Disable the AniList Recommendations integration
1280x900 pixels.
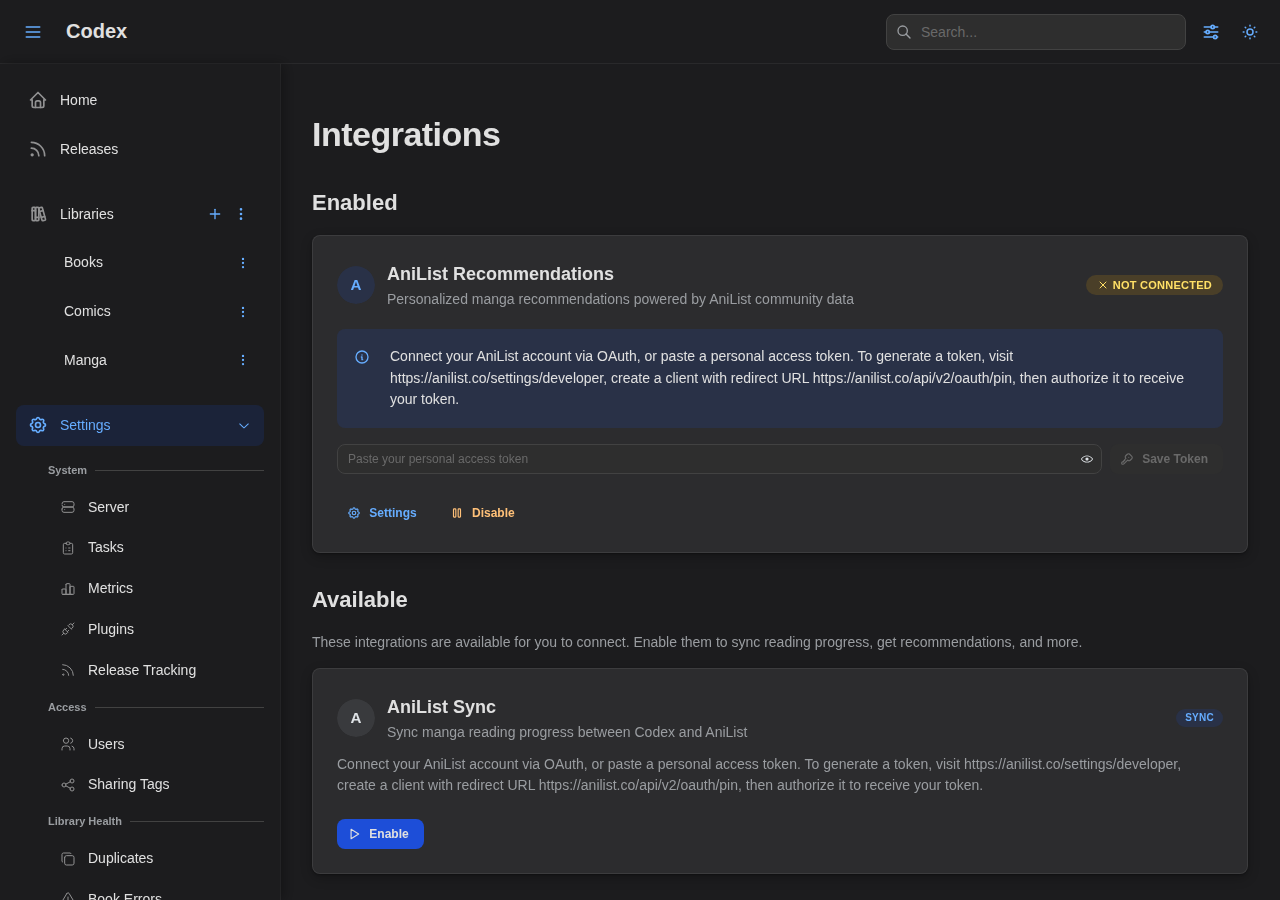coord(483,513)
